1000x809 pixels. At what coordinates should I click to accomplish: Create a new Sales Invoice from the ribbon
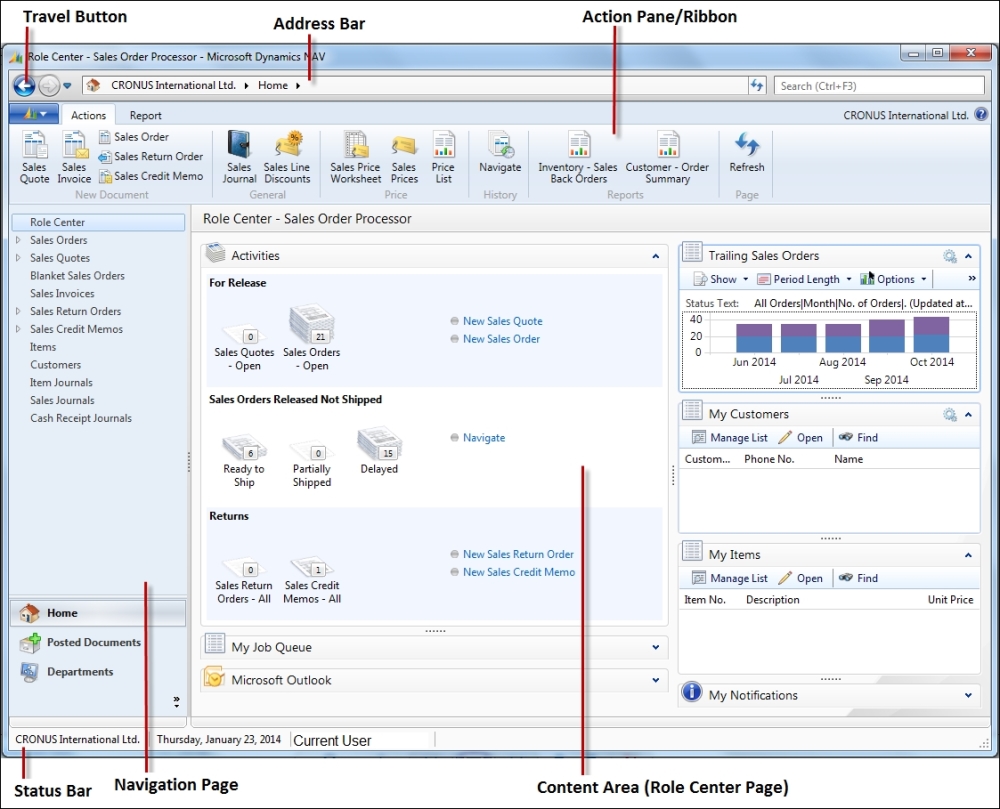pos(74,157)
